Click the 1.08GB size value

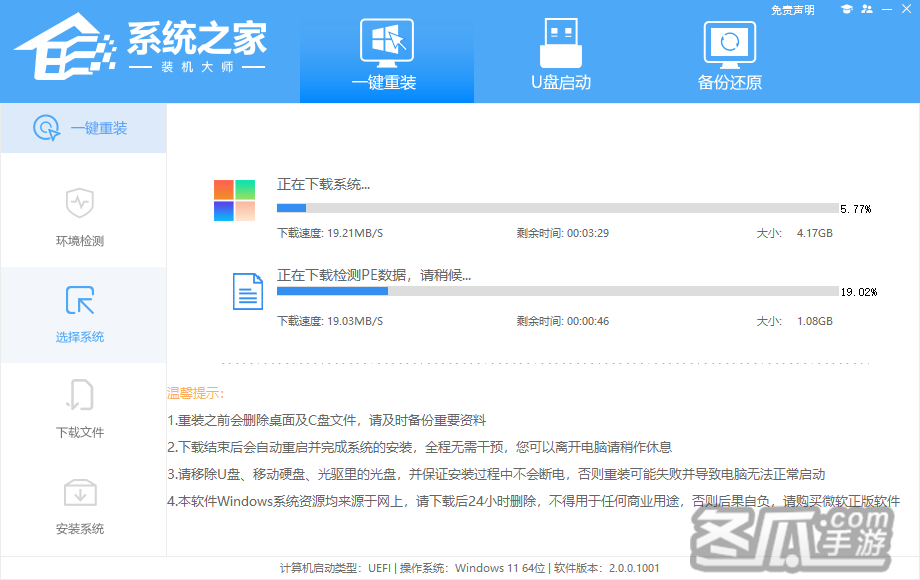coord(814,321)
